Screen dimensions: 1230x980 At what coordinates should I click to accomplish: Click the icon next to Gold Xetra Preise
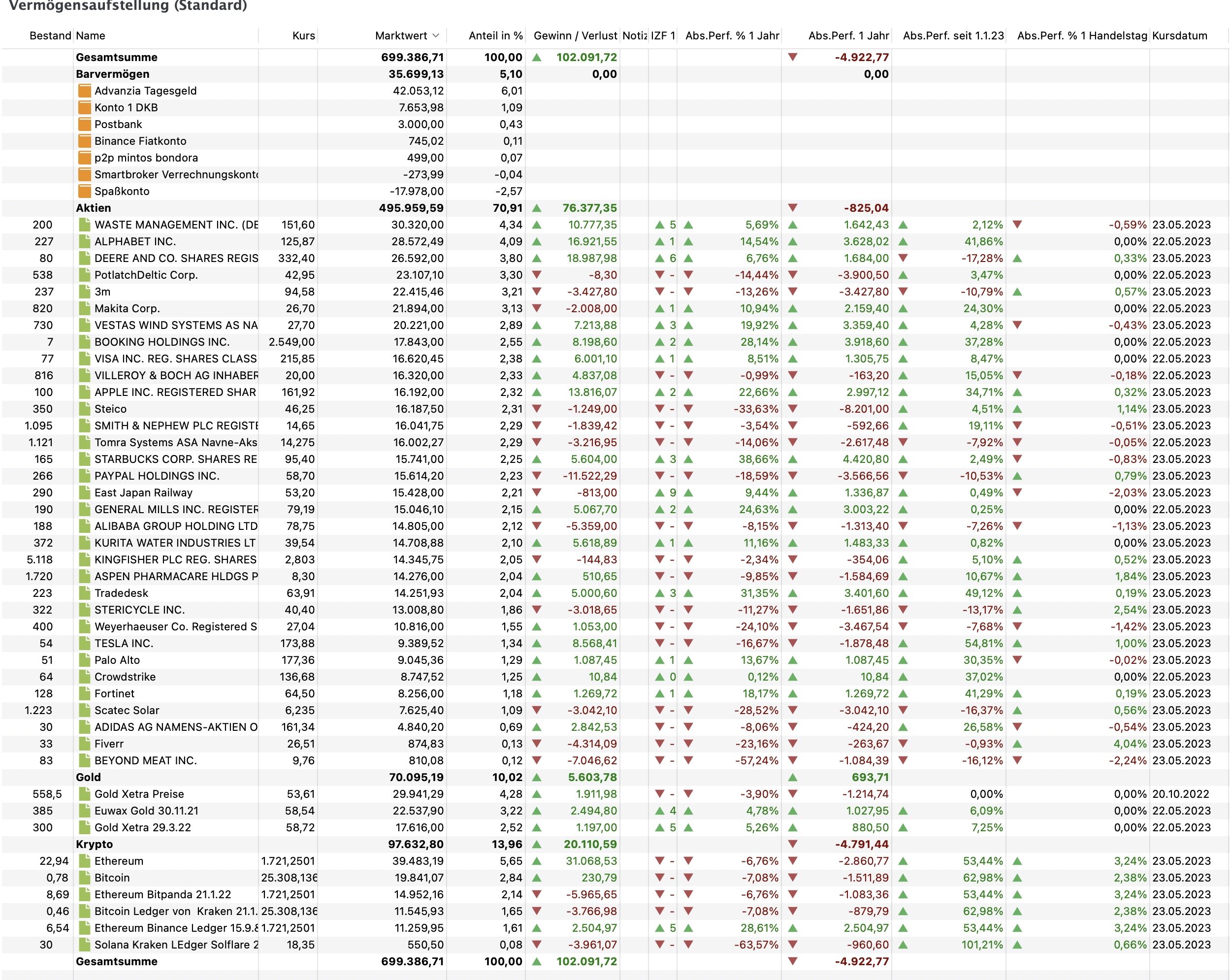point(84,794)
